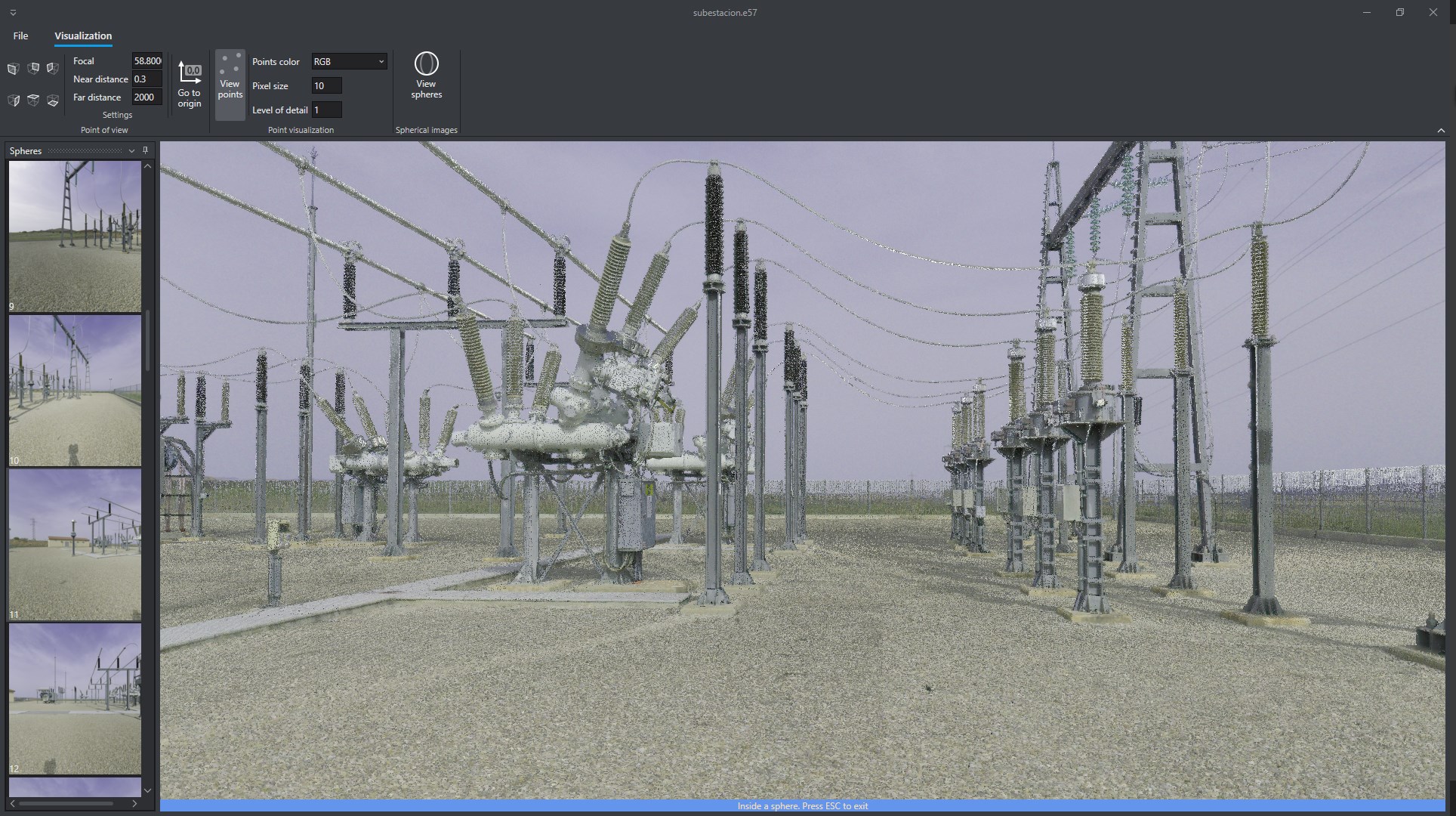
Task: Open quick access toolbar dropdown in title bar
Action: (13, 13)
